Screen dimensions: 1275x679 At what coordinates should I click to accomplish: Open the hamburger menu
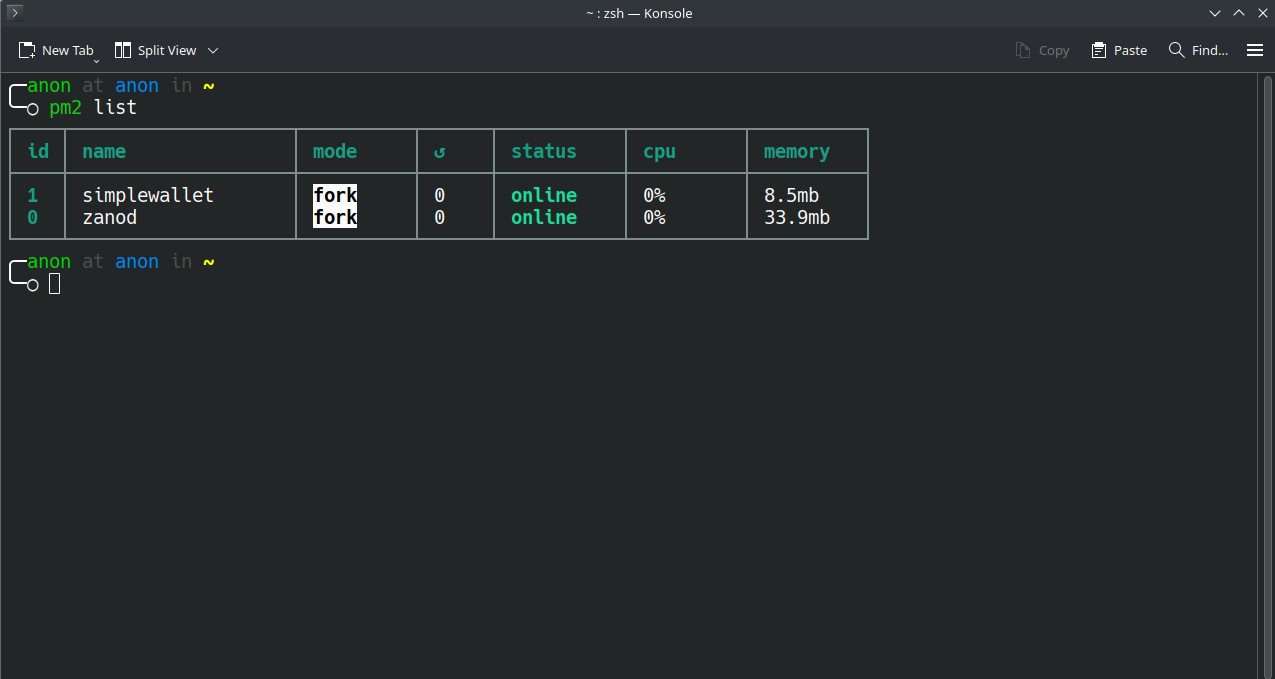pyautogui.click(x=1255, y=50)
